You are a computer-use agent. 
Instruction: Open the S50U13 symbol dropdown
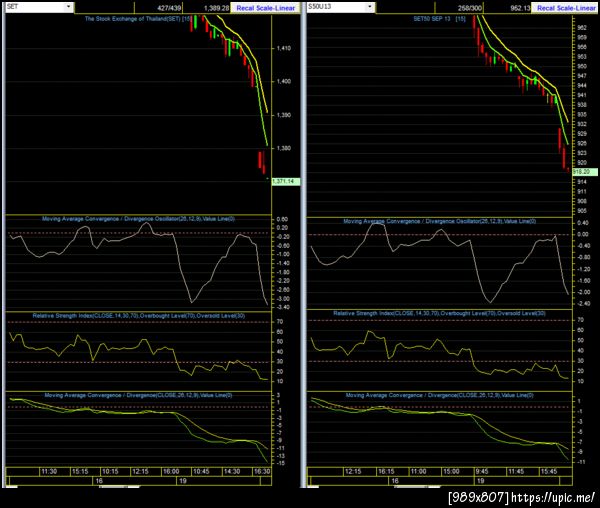(370, 7)
